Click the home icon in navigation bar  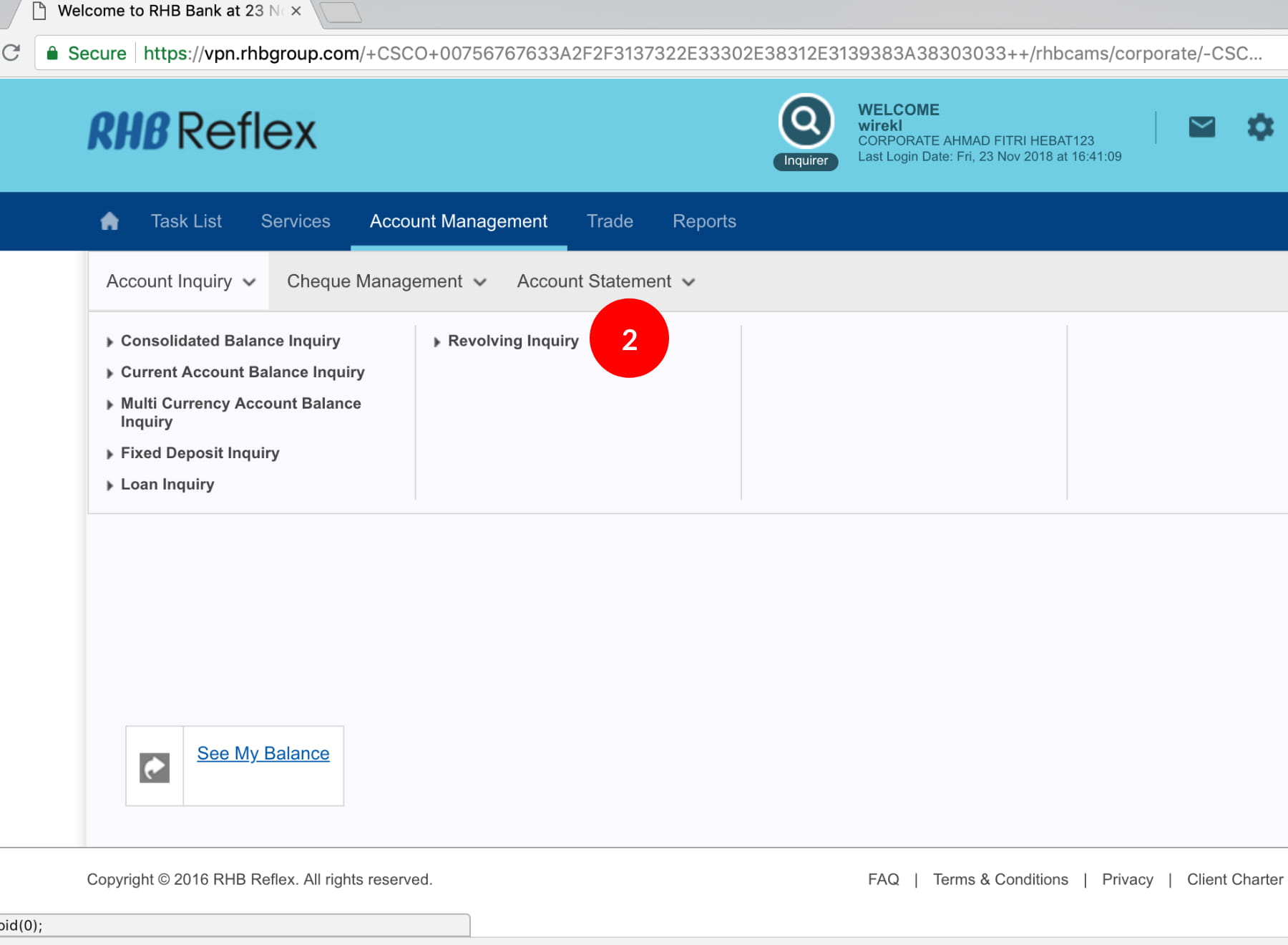(109, 221)
